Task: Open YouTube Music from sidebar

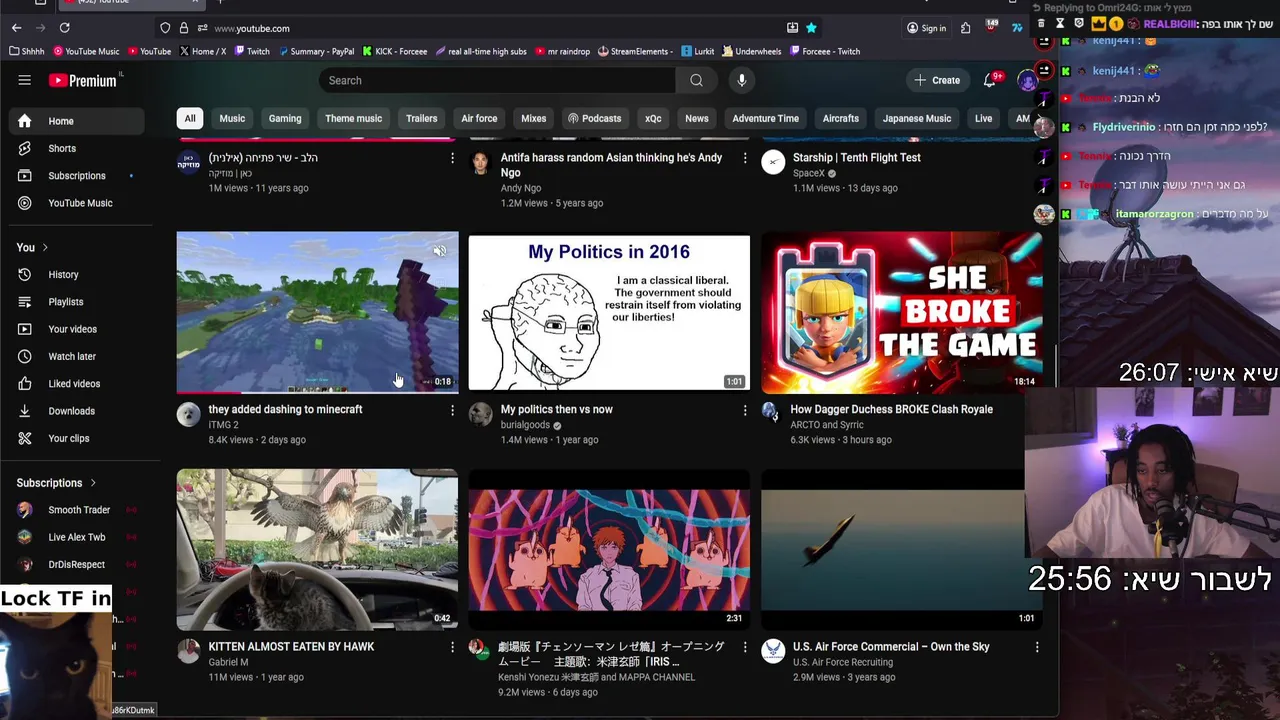Action: (78, 203)
